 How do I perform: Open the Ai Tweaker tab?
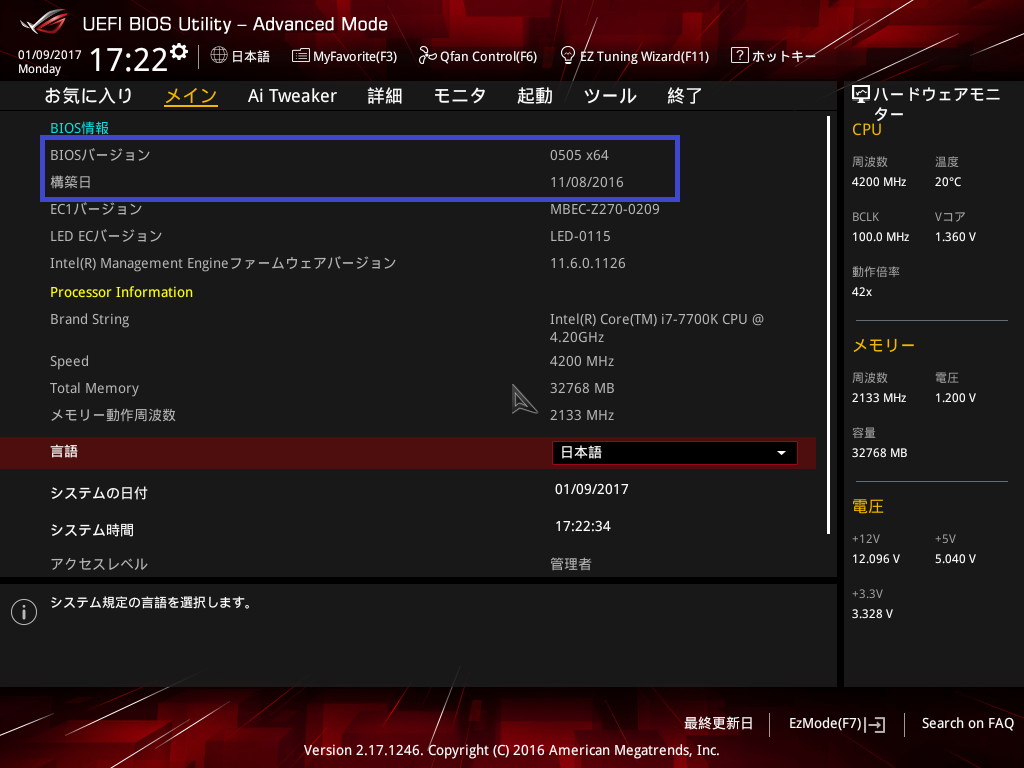(292, 96)
